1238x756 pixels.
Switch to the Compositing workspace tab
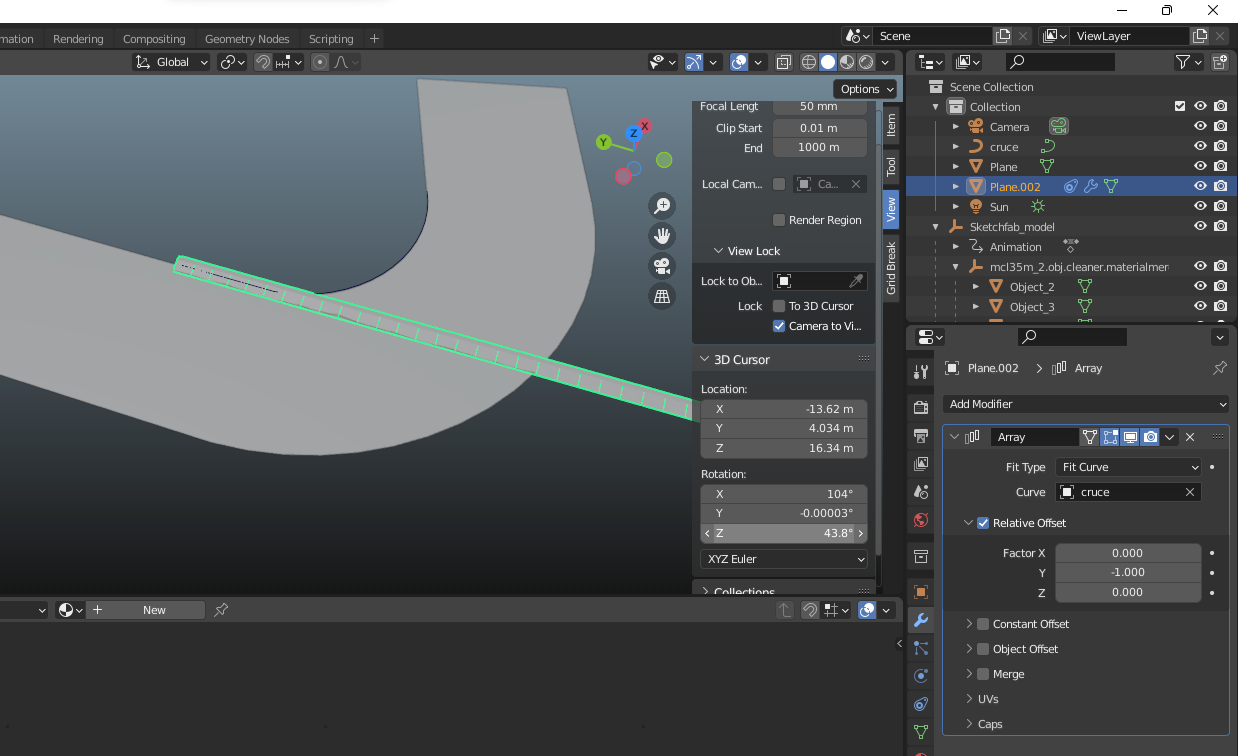click(154, 39)
